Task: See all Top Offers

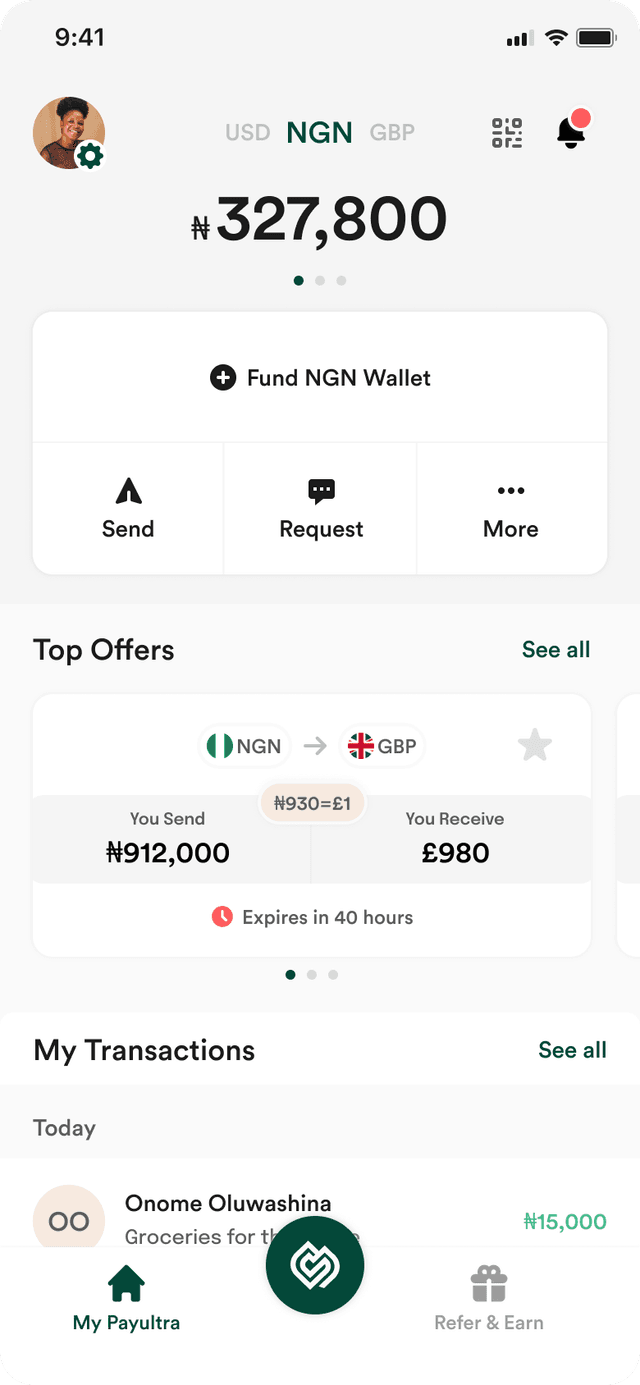Action: [x=556, y=650]
